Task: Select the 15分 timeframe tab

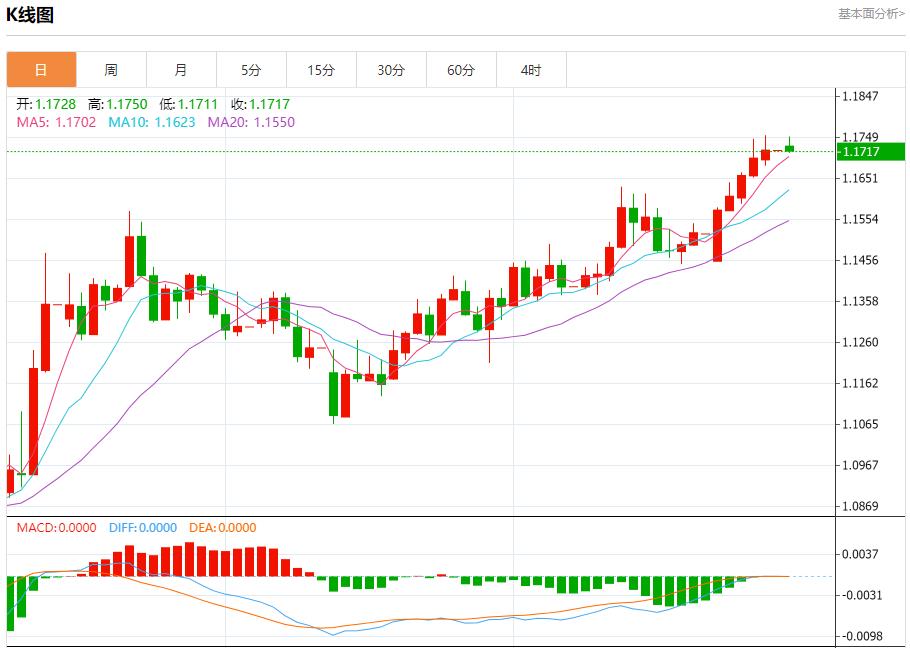Action: point(321,70)
